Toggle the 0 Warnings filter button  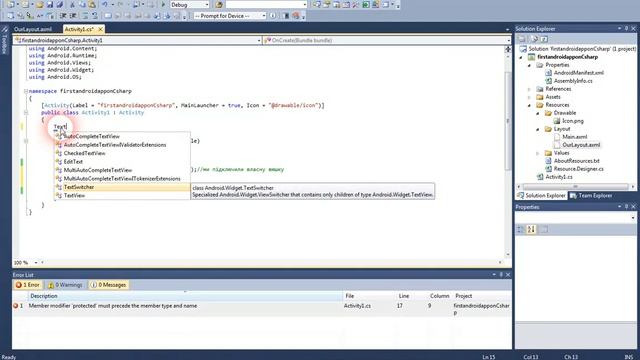click(x=65, y=285)
